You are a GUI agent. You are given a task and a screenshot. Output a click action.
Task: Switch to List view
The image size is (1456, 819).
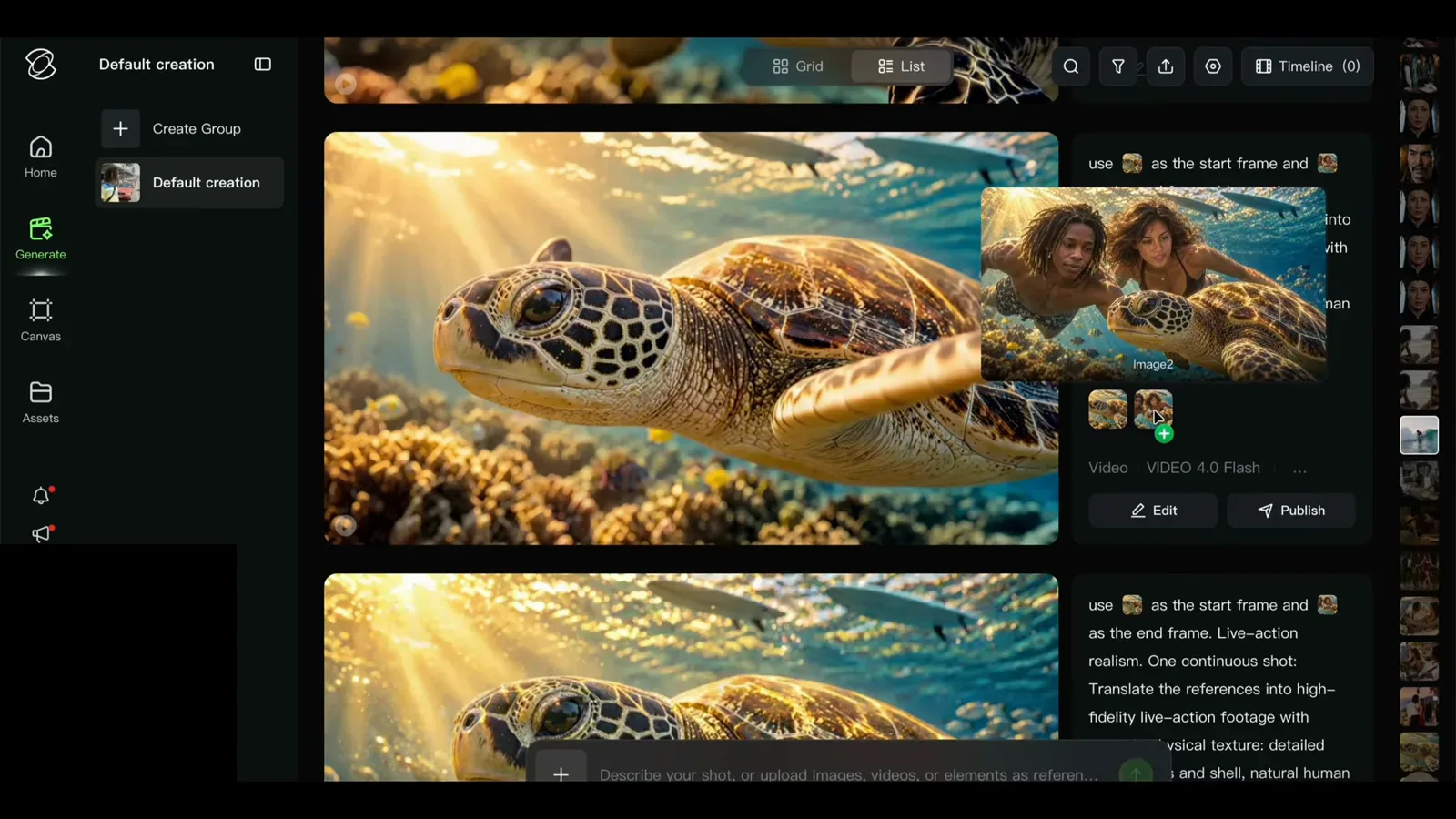point(901,66)
